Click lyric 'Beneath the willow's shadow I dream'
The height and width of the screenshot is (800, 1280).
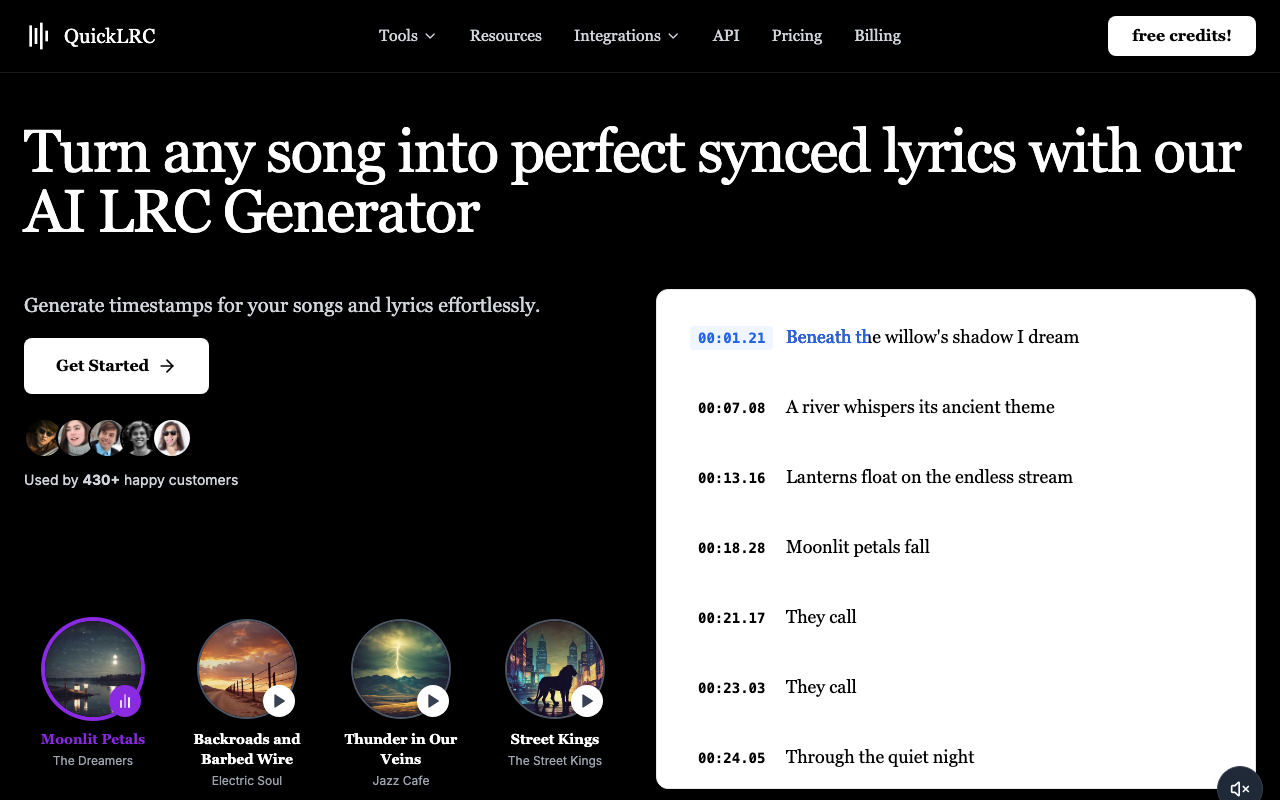click(x=932, y=337)
